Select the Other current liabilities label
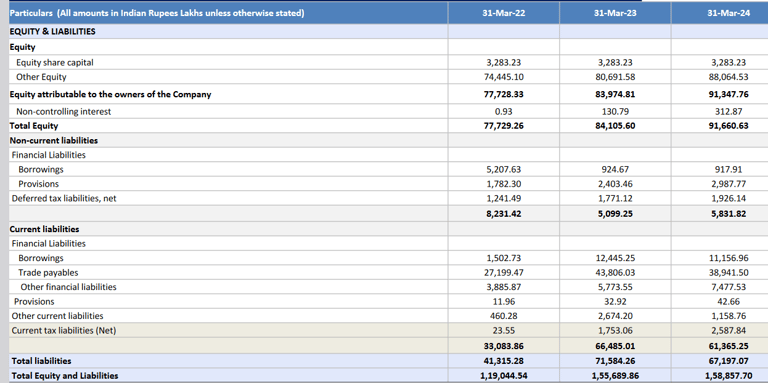 pos(58,316)
